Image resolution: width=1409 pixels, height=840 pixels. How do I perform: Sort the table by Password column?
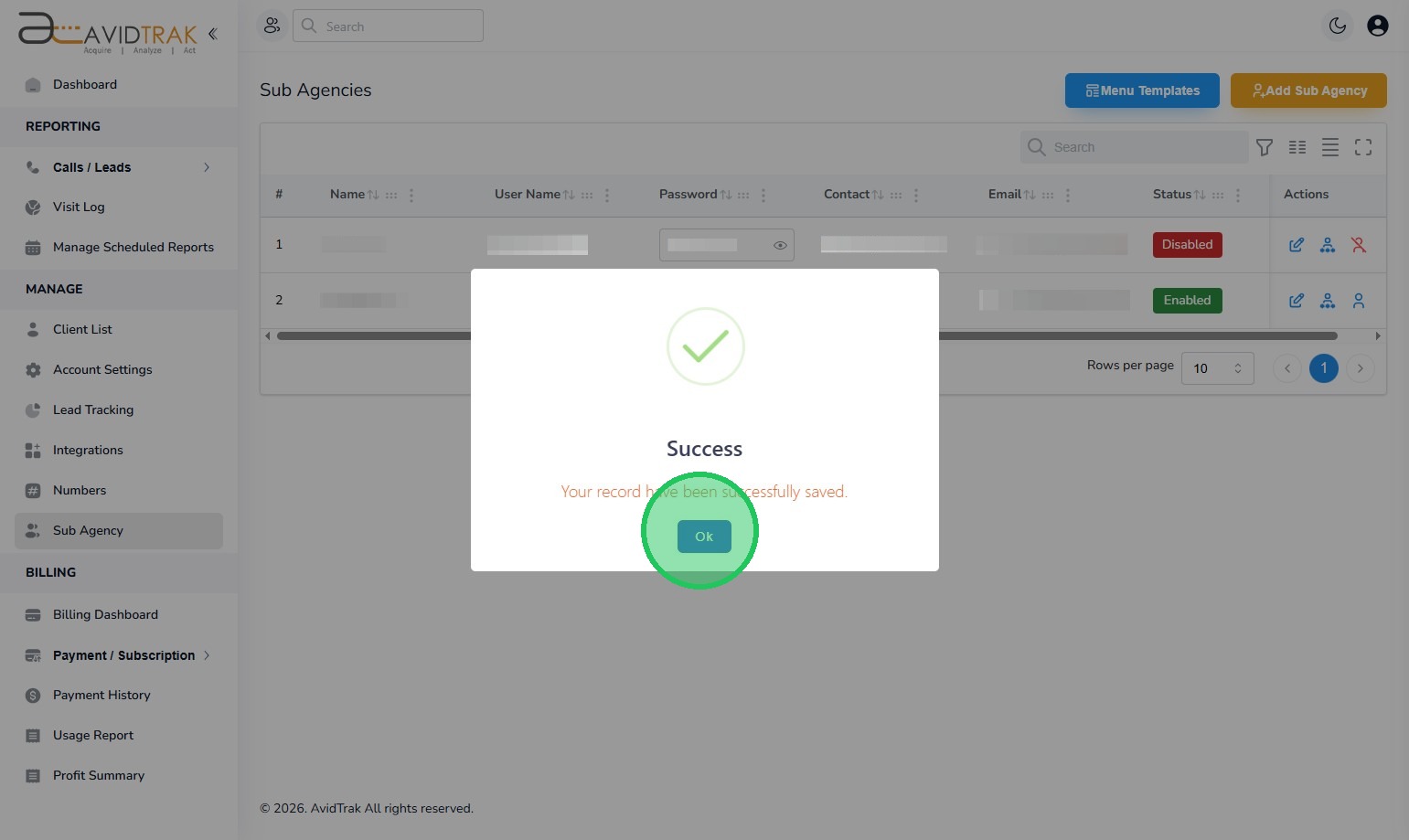[726, 195]
